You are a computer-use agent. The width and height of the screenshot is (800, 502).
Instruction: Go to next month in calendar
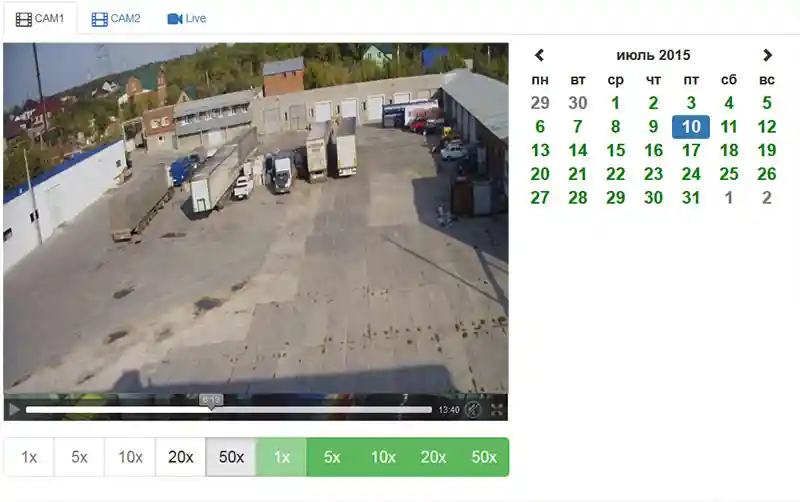coord(767,55)
